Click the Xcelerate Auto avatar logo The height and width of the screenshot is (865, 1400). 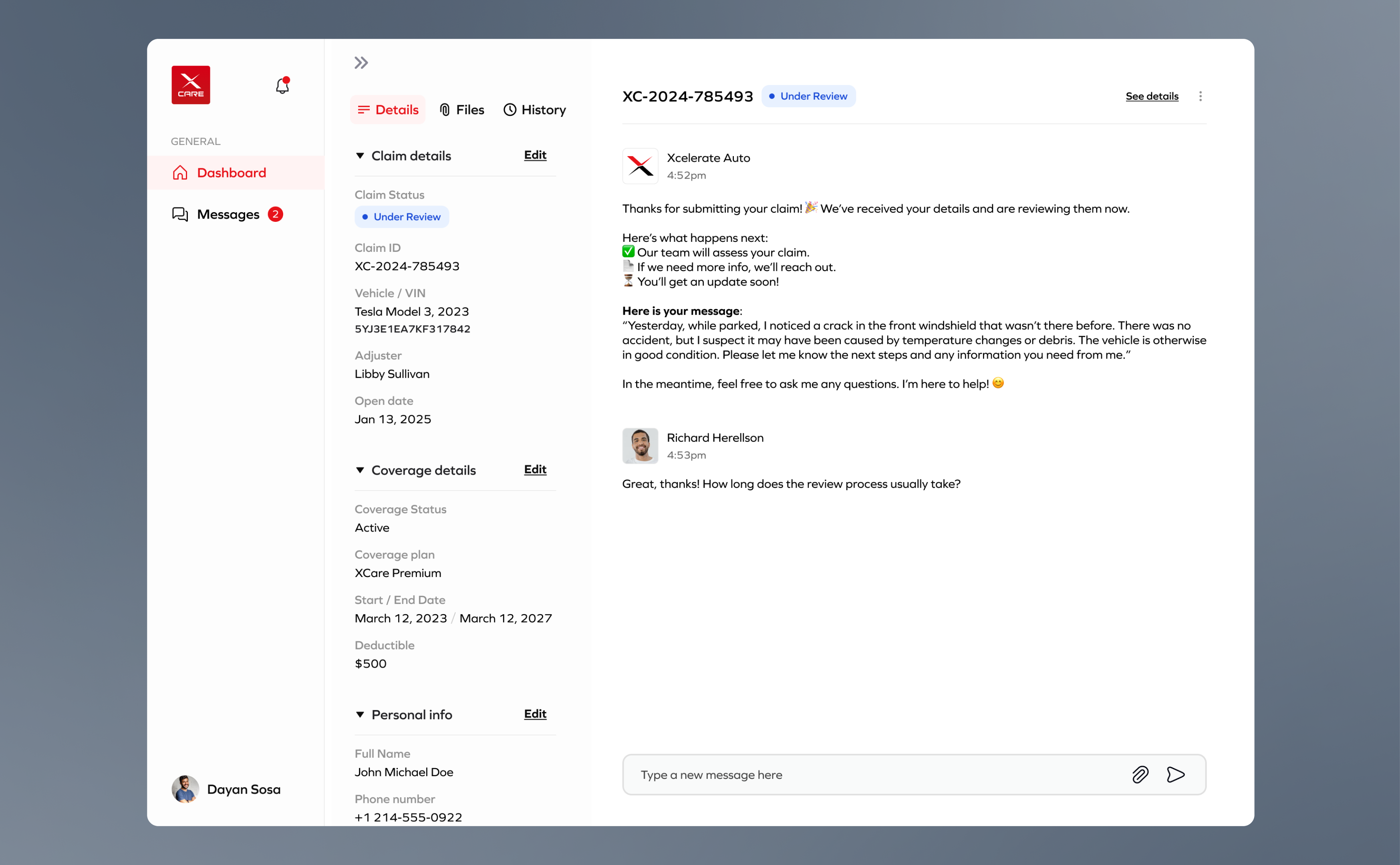pos(640,166)
